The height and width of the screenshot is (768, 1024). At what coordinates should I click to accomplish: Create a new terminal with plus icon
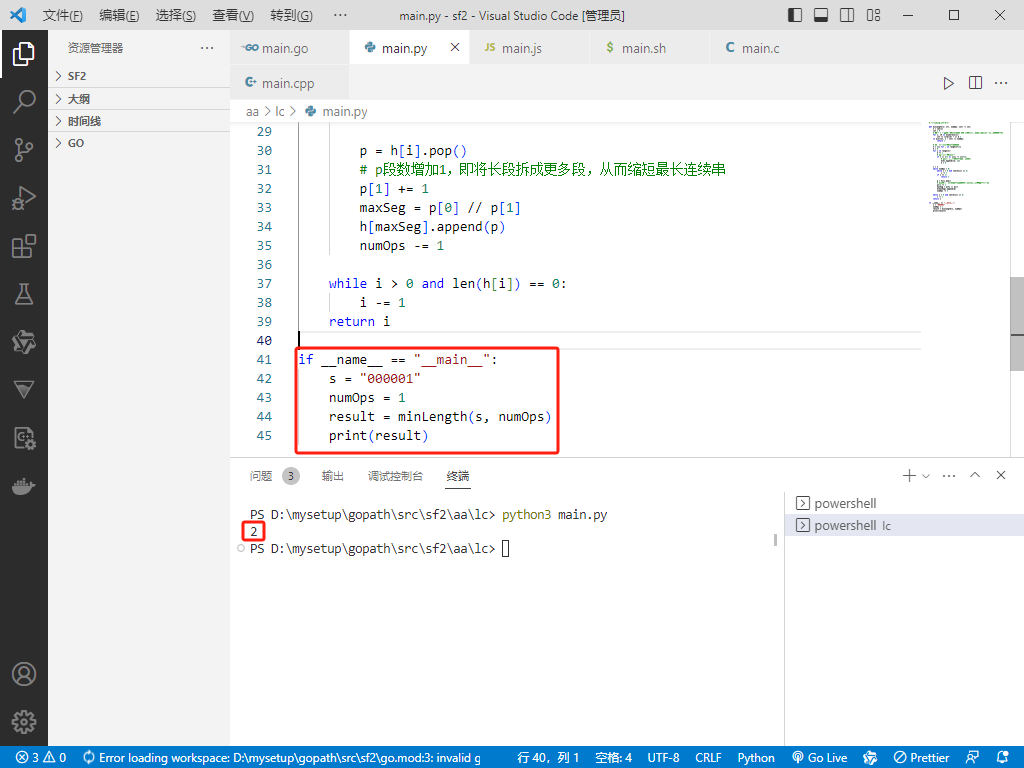[x=908, y=475]
